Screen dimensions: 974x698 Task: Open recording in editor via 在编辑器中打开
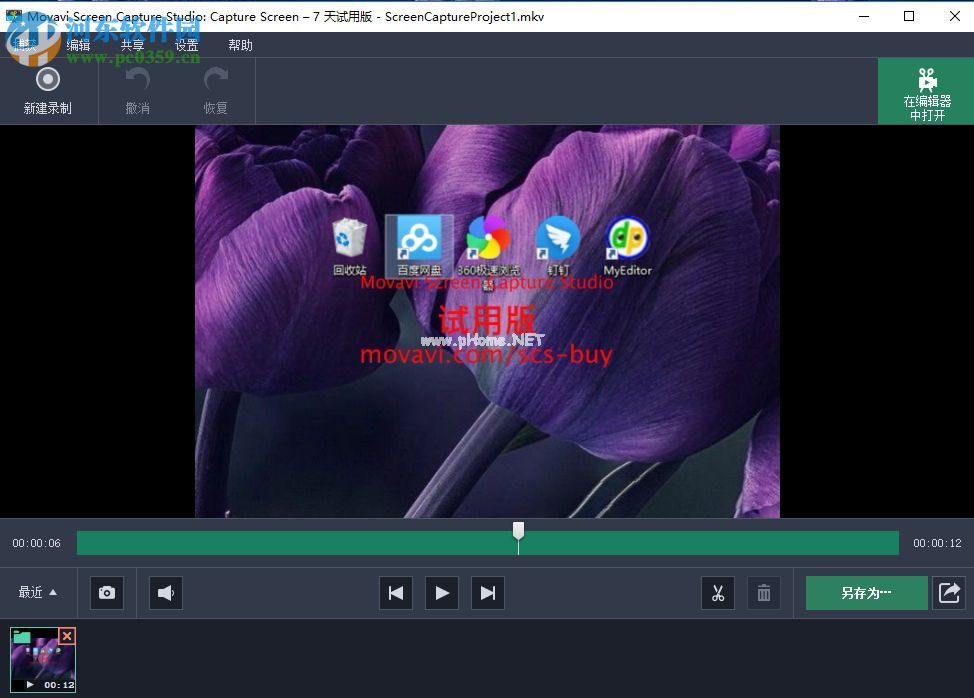[x=926, y=91]
